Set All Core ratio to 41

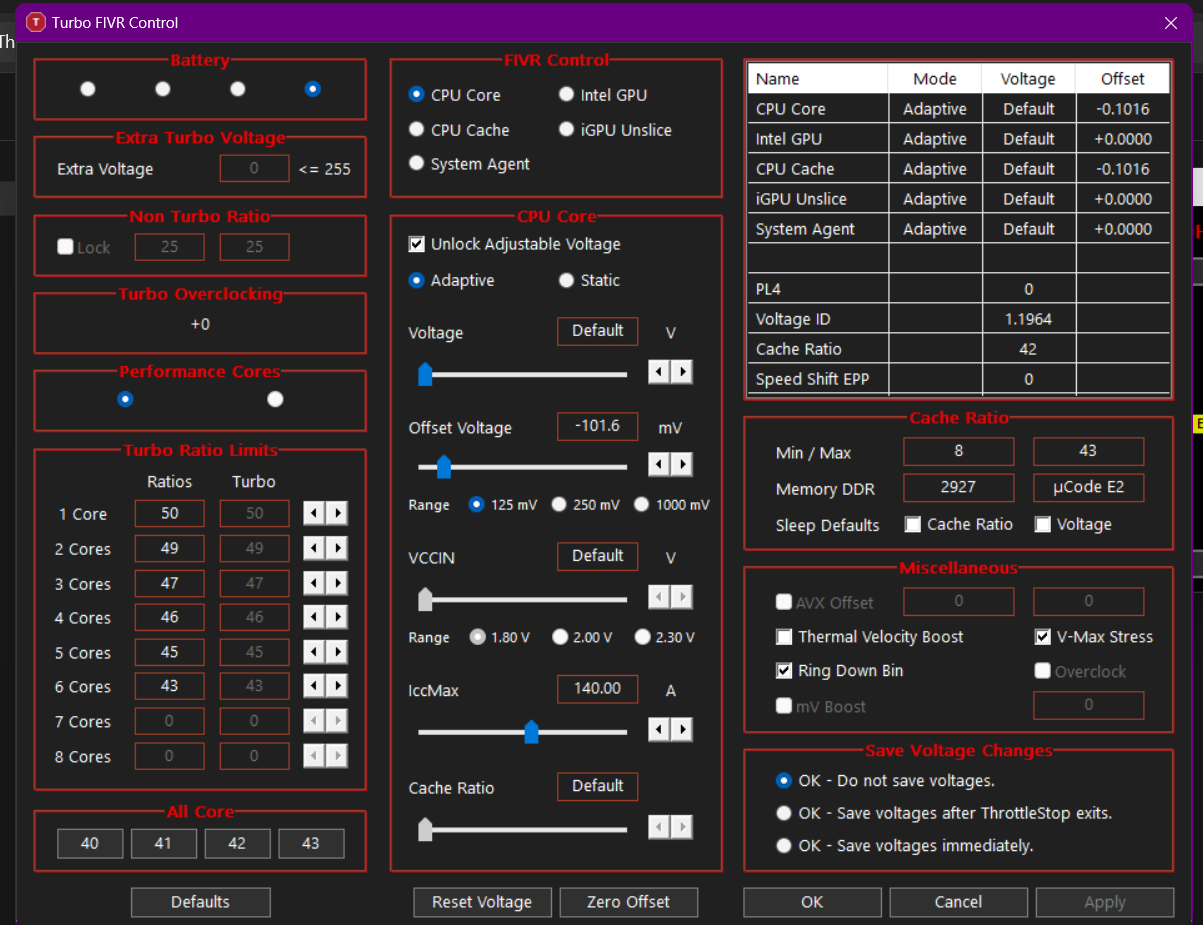pos(163,844)
